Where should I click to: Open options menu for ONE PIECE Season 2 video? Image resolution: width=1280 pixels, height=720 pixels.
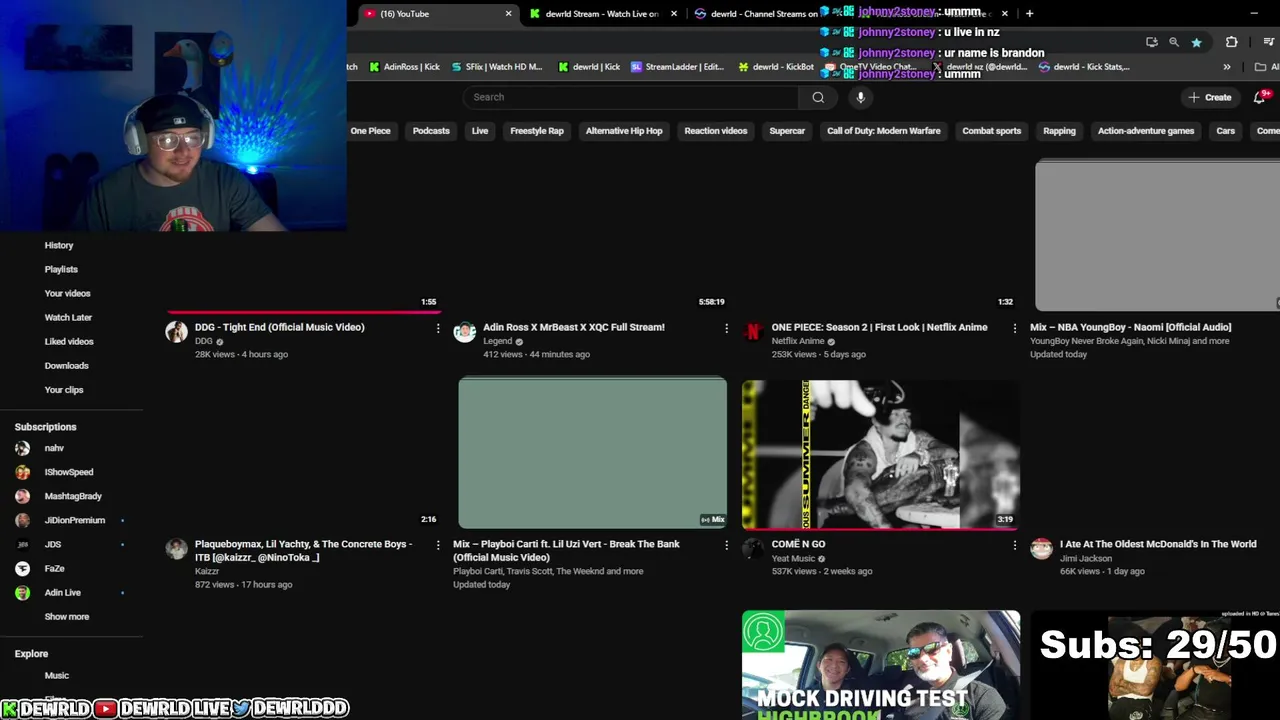tap(1015, 328)
